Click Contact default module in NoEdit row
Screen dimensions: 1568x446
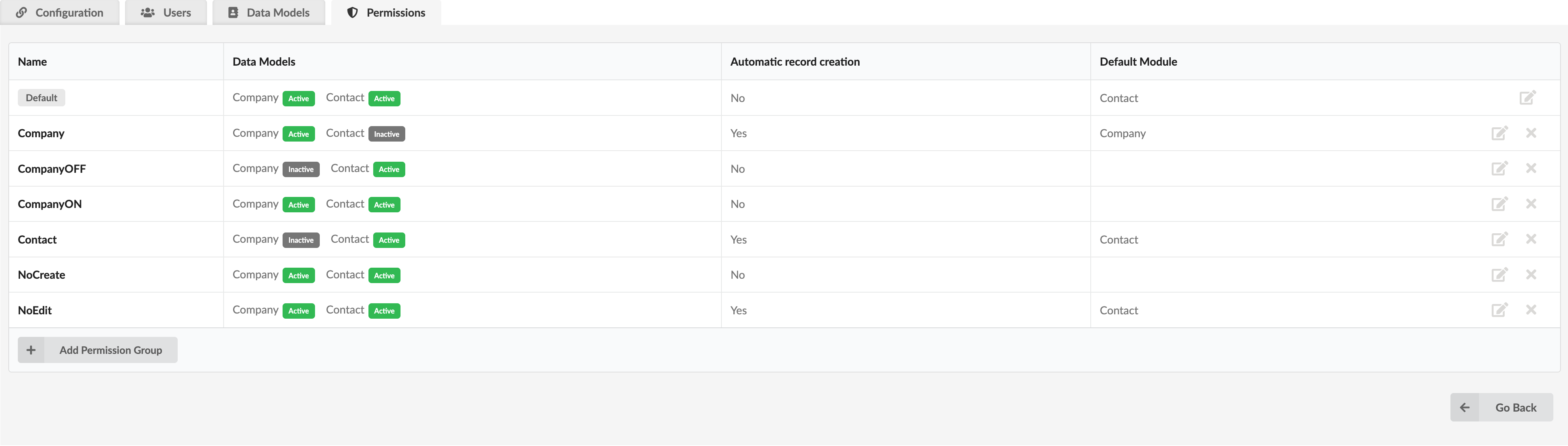tap(1119, 310)
